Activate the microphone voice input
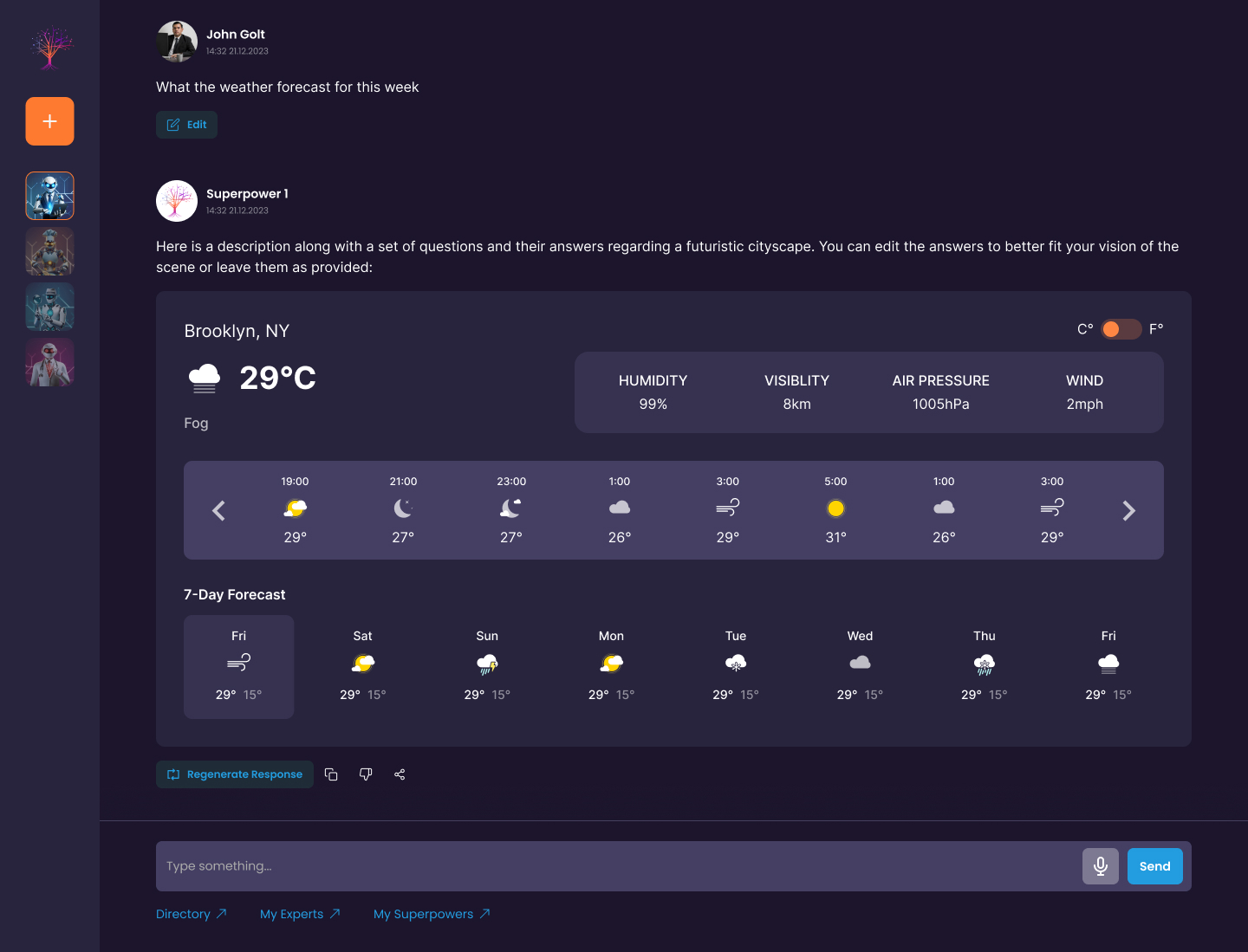Screen dimensions: 1248x952 (1100, 866)
